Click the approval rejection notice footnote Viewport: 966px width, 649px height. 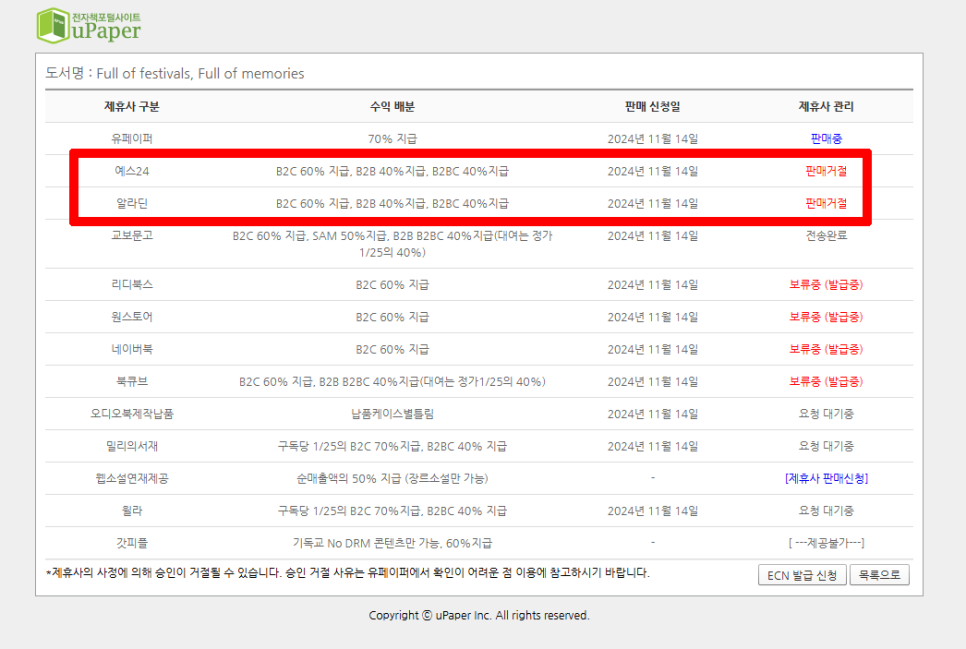[348, 573]
